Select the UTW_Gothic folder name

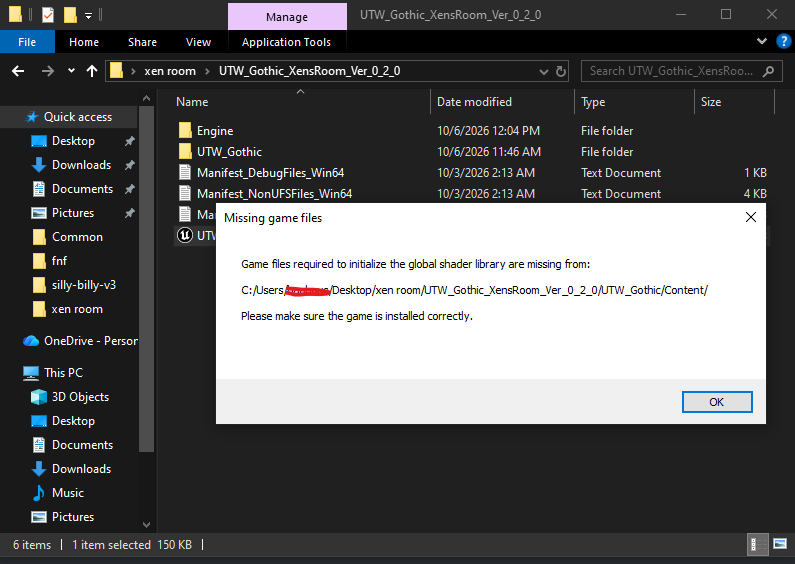pyautogui.click(x=229, y=152)
